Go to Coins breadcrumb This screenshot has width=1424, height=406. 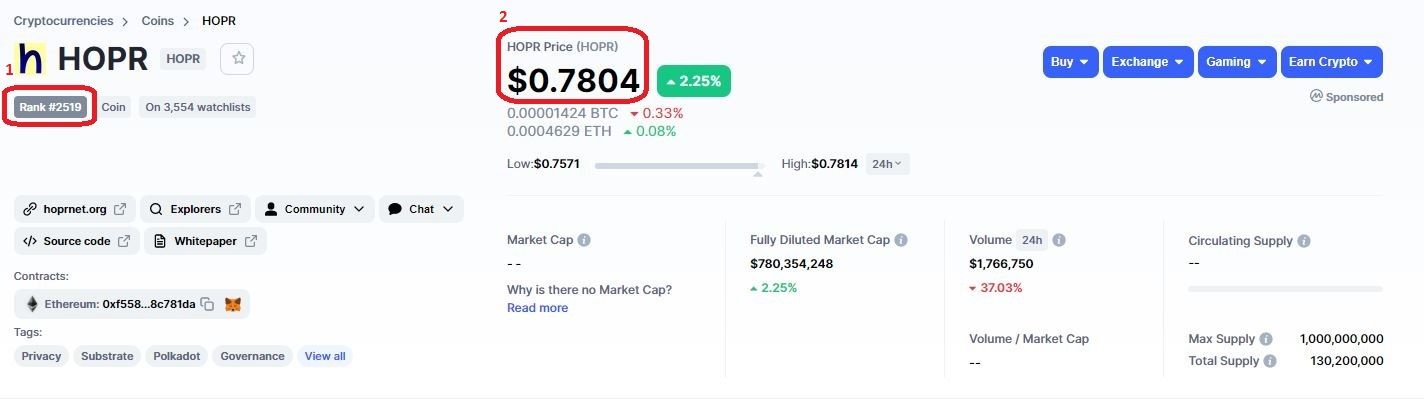click(158, 20)
